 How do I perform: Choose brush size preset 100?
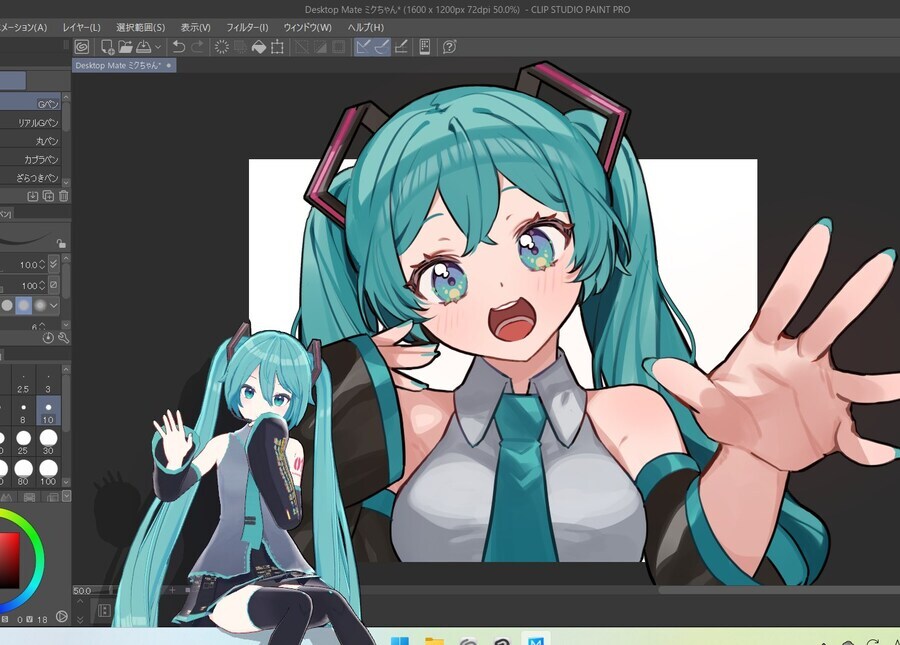pyautogui.click(x=48, y=472)
